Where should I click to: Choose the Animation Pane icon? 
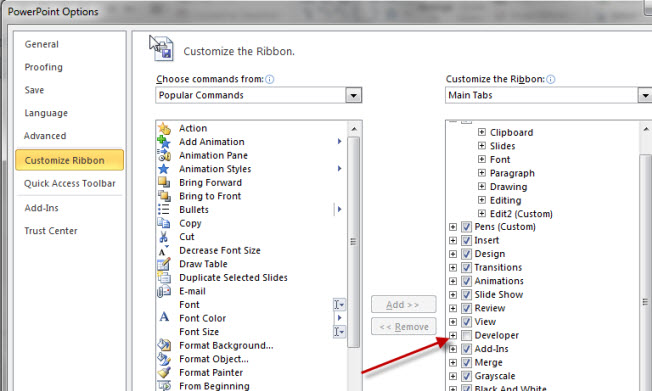[x=164, y=155]
